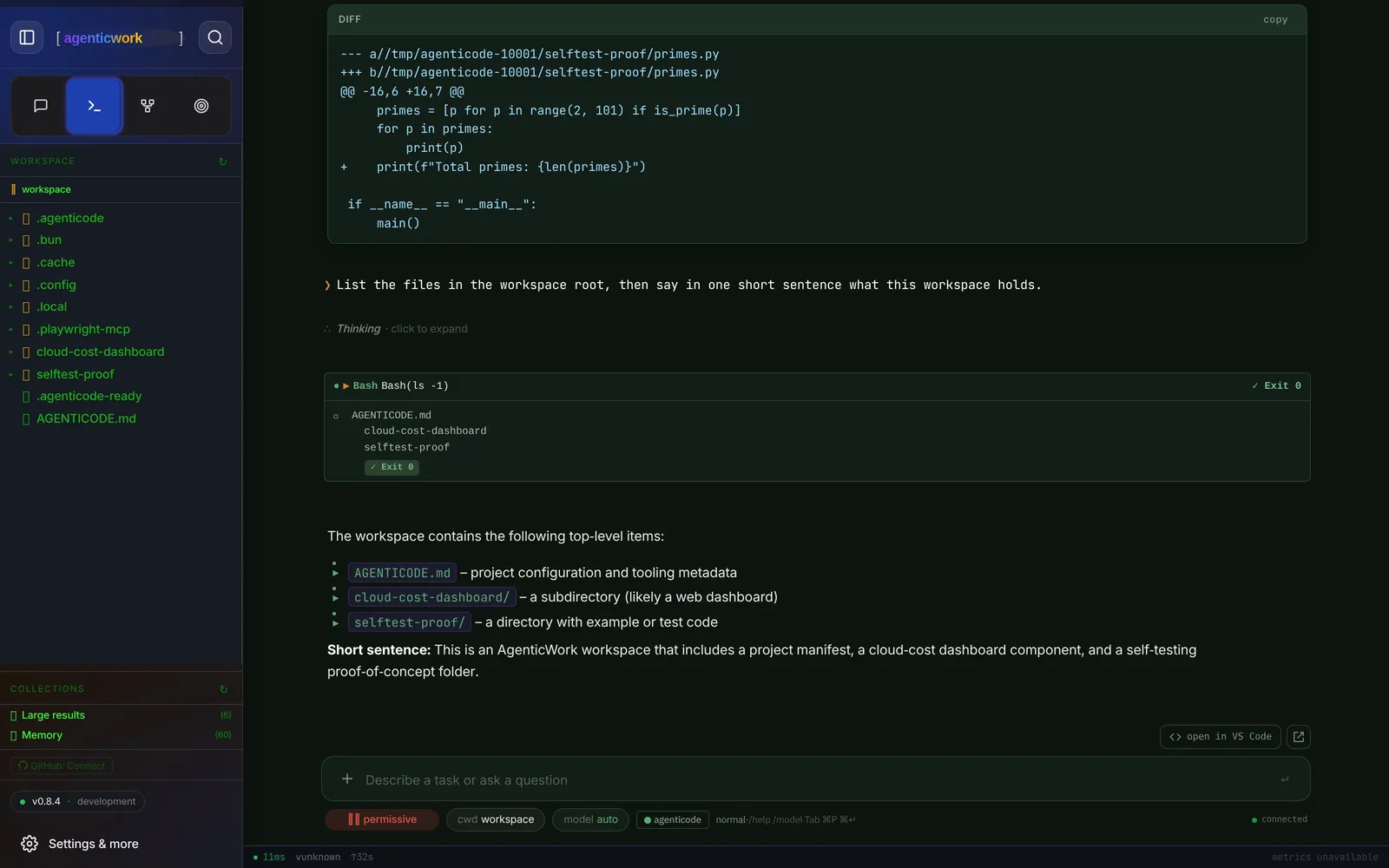Screen dimensions: 1389x868
Task: Collapse the sidebar panel icon
Action: pyautogui.click(x=27, y=37)
